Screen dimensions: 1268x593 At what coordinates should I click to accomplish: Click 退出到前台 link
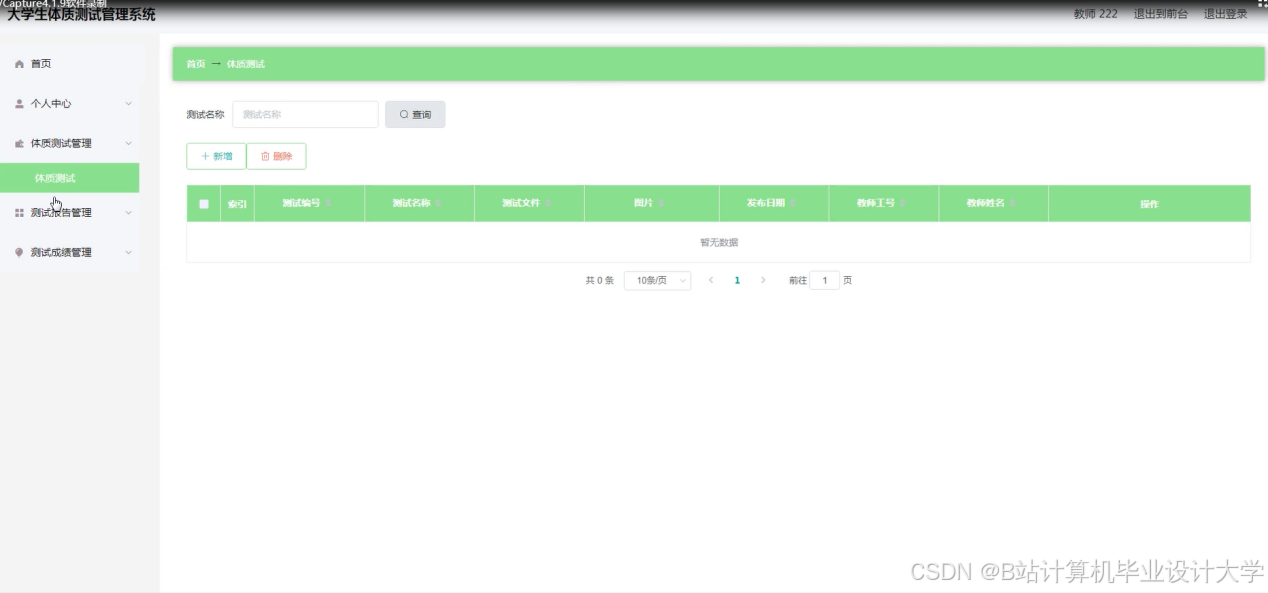tap(1161, 14)
